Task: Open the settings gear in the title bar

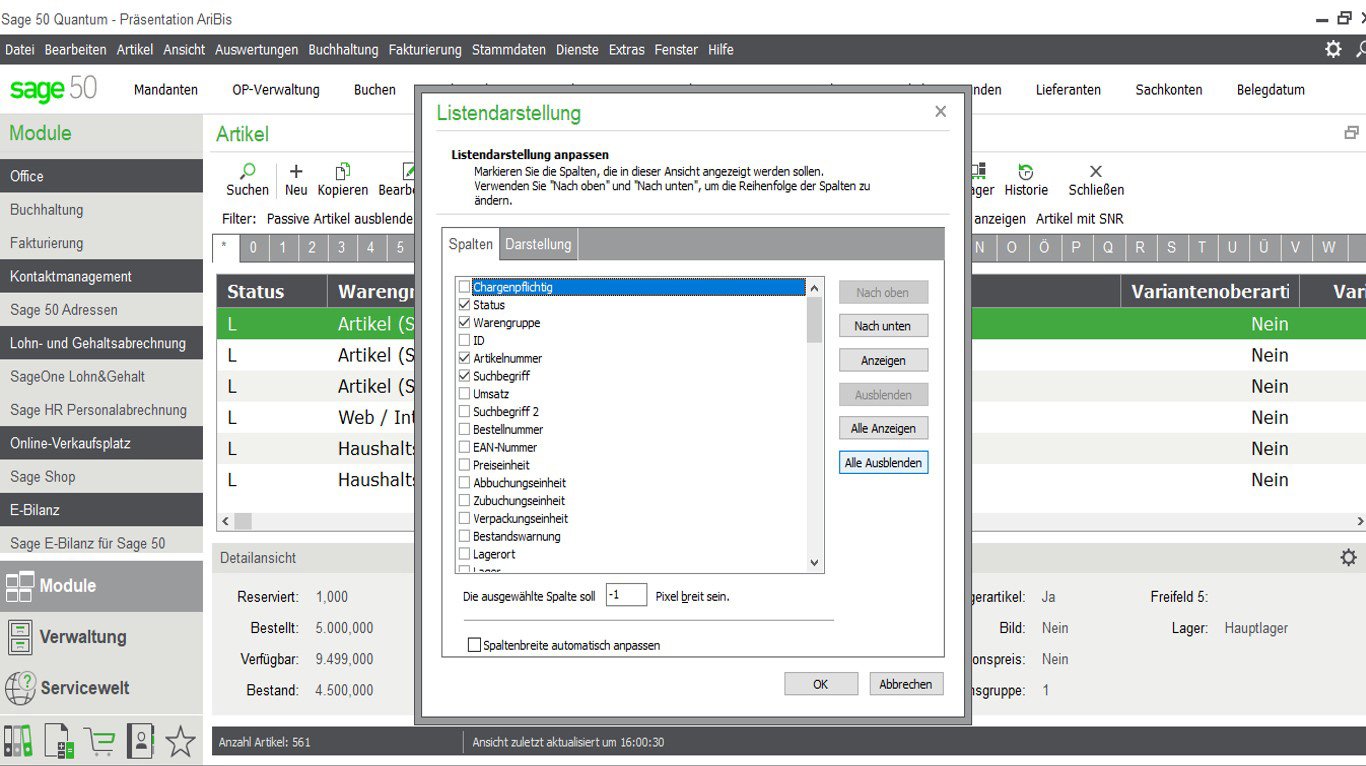Action: (1332, 48)
